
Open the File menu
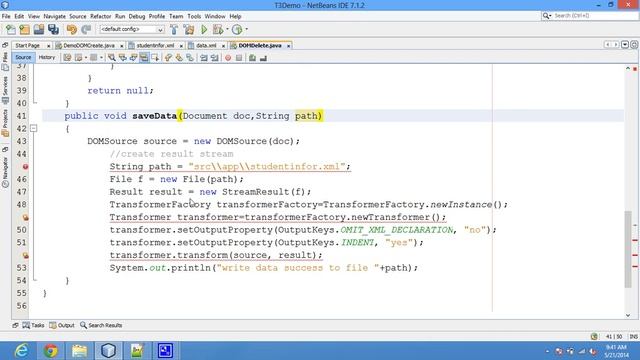pyautogui.click(x=6, y=16)
